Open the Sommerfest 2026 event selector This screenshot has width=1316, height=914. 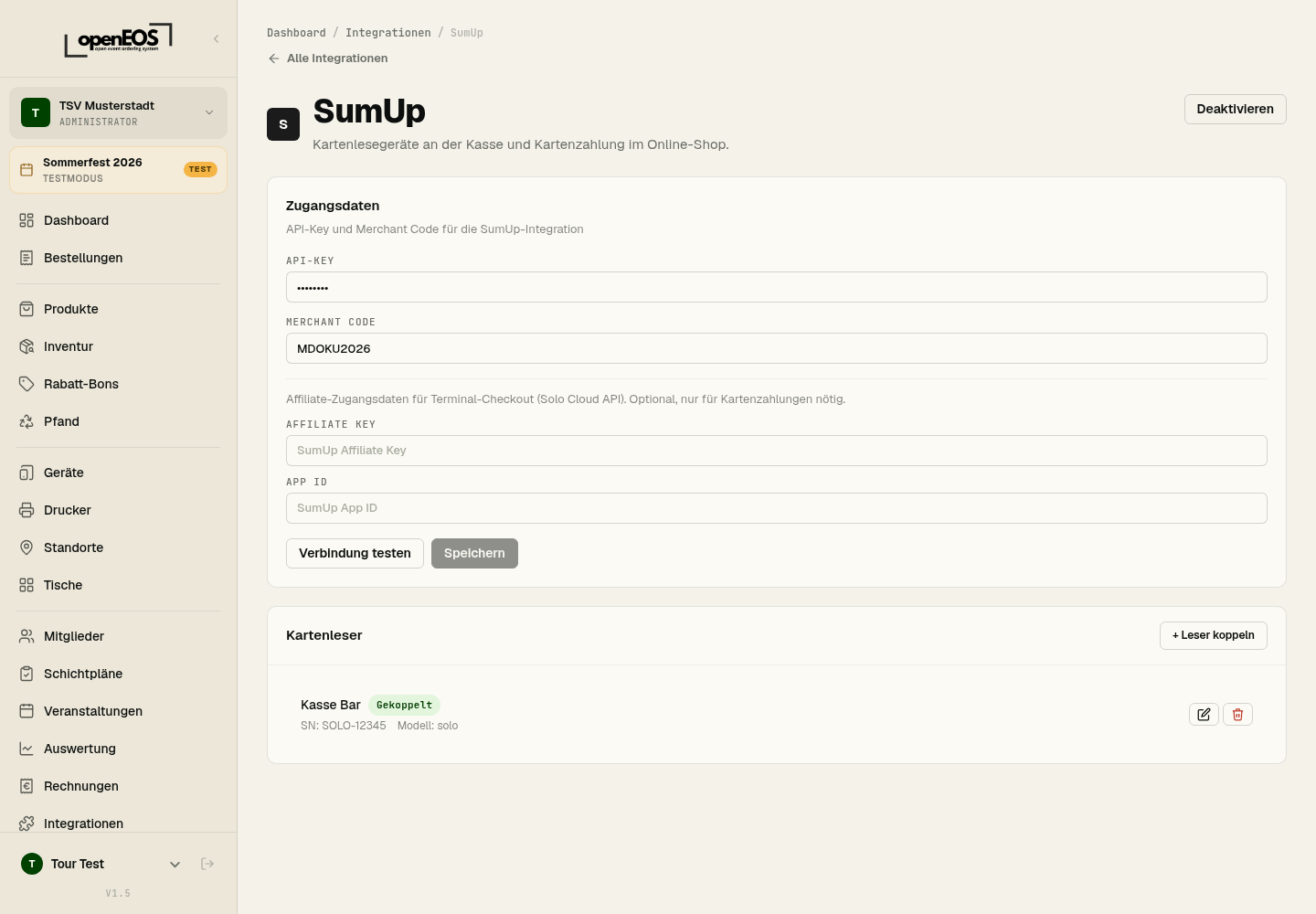click(119, 170)
